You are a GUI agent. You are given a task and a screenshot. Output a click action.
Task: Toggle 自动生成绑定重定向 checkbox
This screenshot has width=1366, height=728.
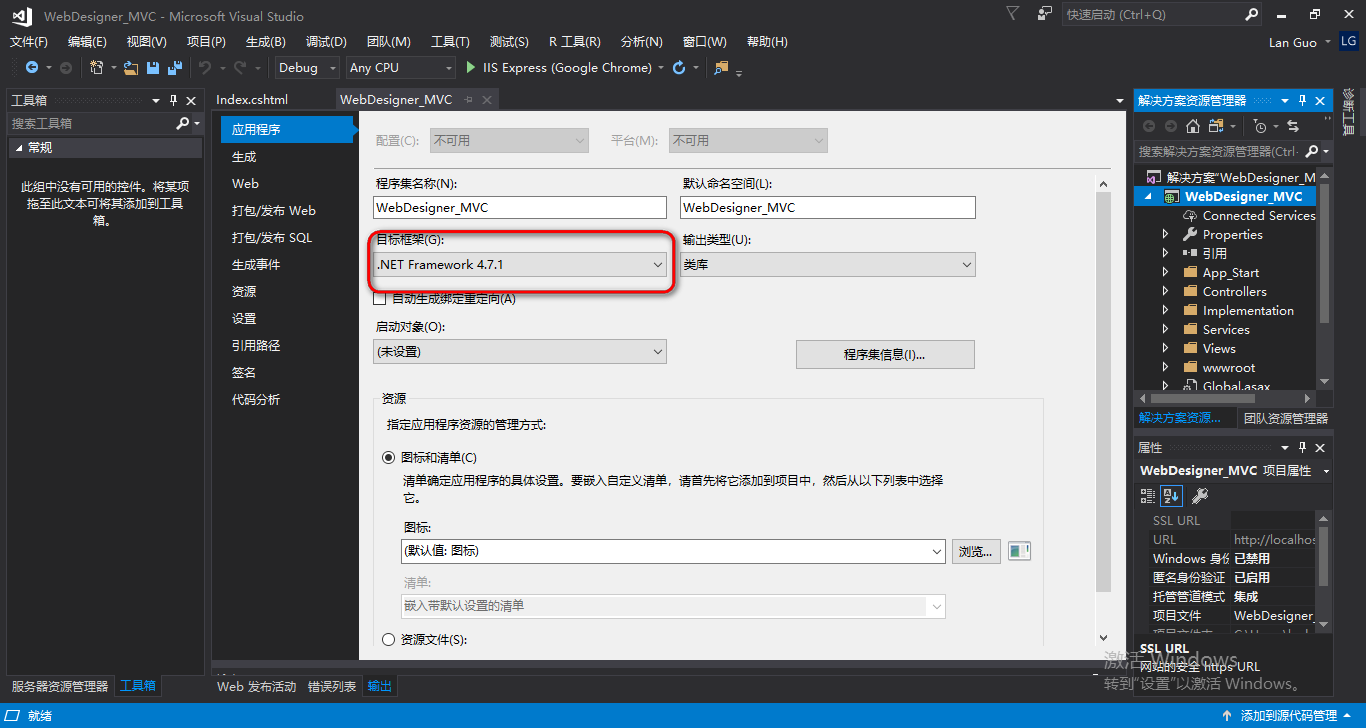(x=379, y=298)
